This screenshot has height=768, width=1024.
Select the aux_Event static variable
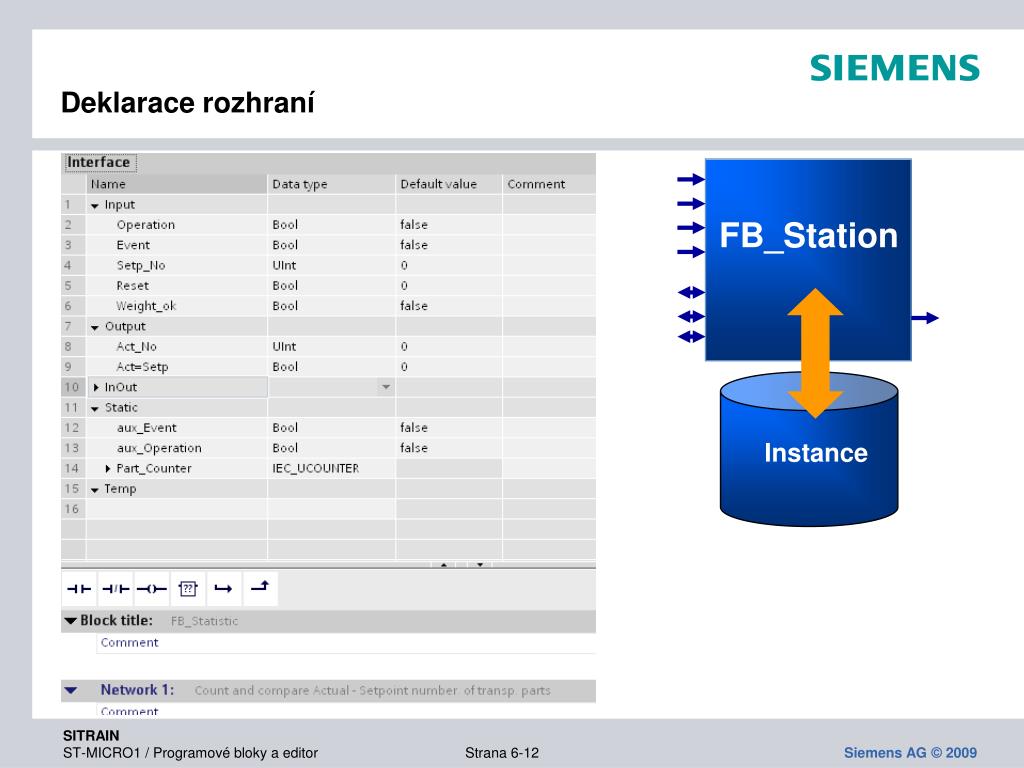point(147,428)
